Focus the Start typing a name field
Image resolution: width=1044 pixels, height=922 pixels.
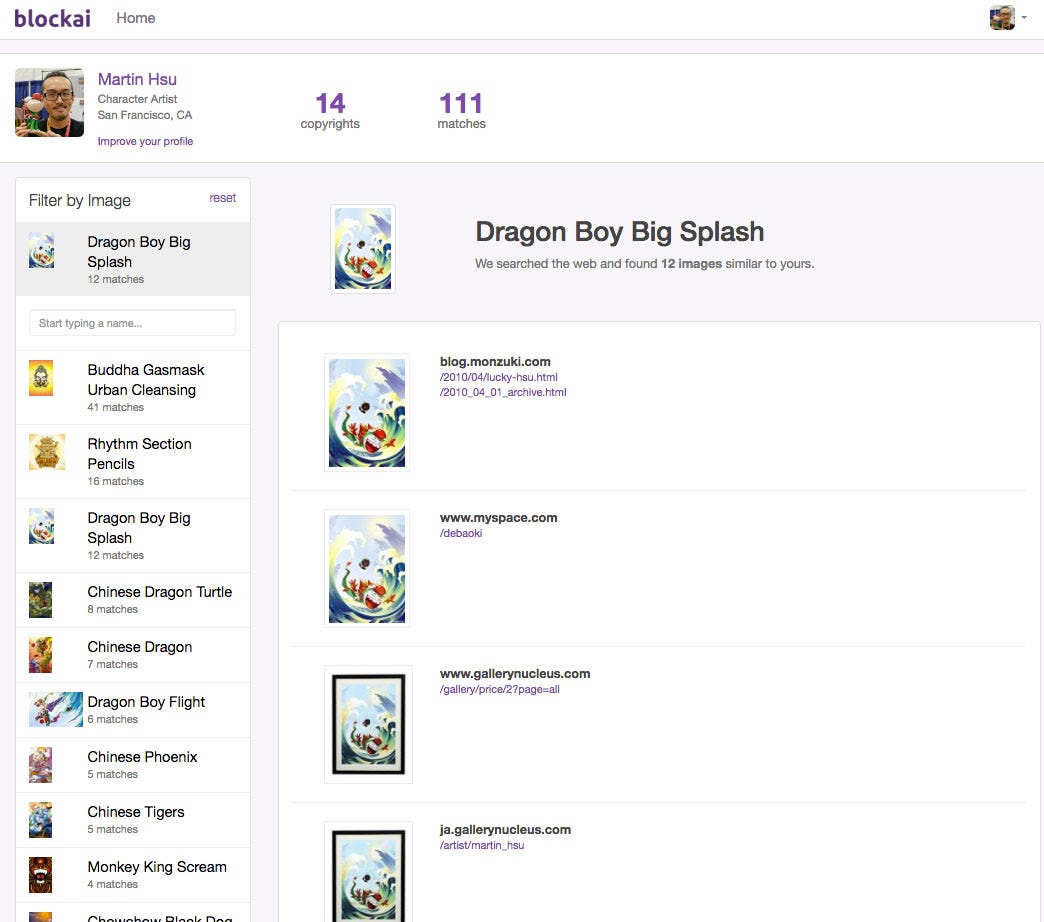[x=132, y=323]
